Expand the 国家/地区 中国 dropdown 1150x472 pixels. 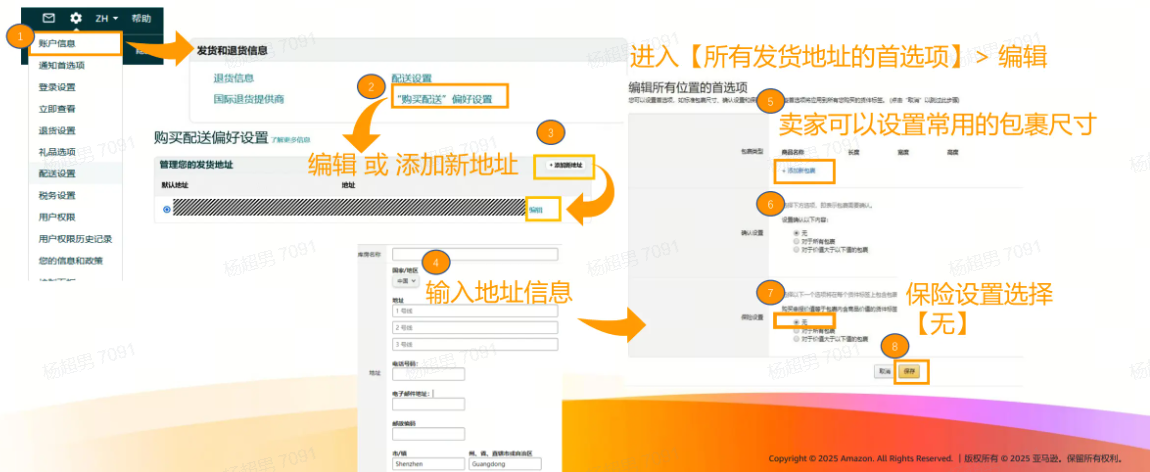pos(406,281)
